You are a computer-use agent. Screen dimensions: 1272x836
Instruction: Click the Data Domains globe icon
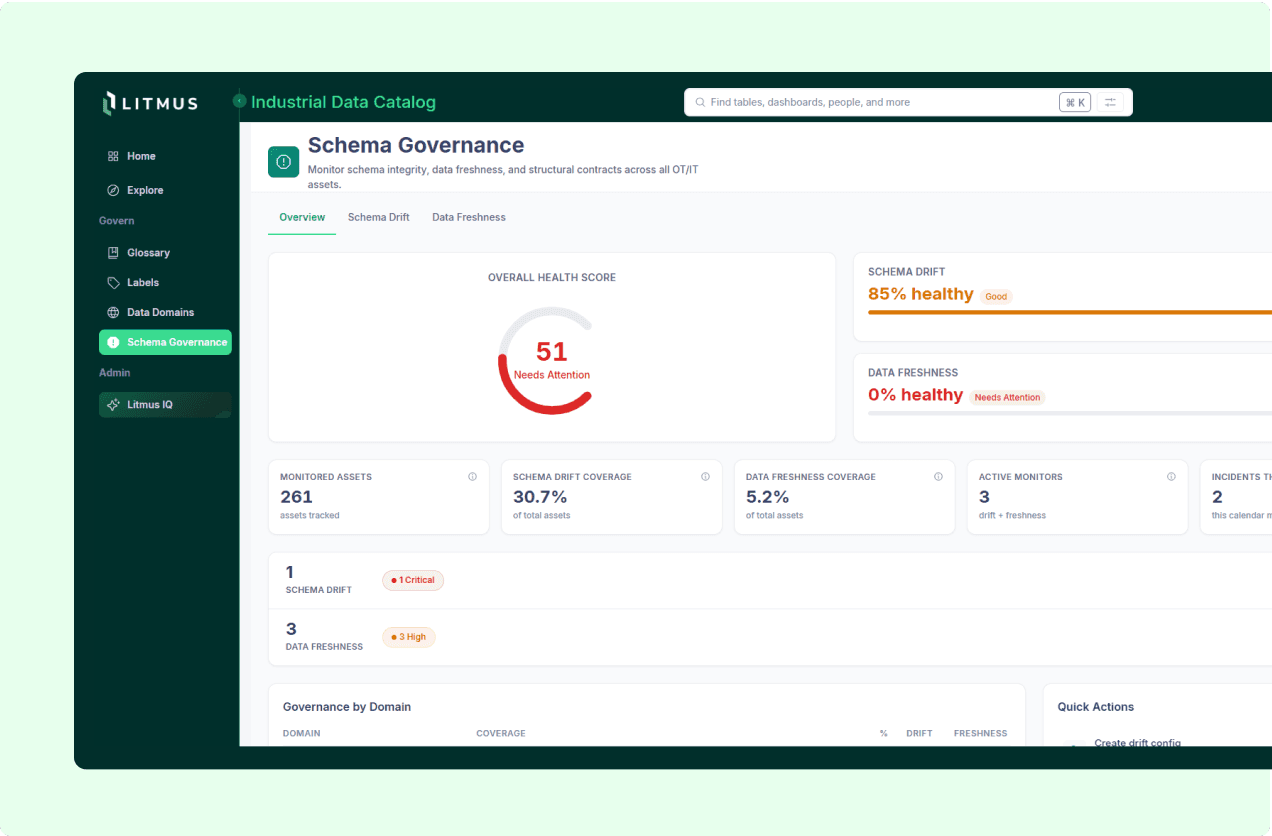click(113, 312)
